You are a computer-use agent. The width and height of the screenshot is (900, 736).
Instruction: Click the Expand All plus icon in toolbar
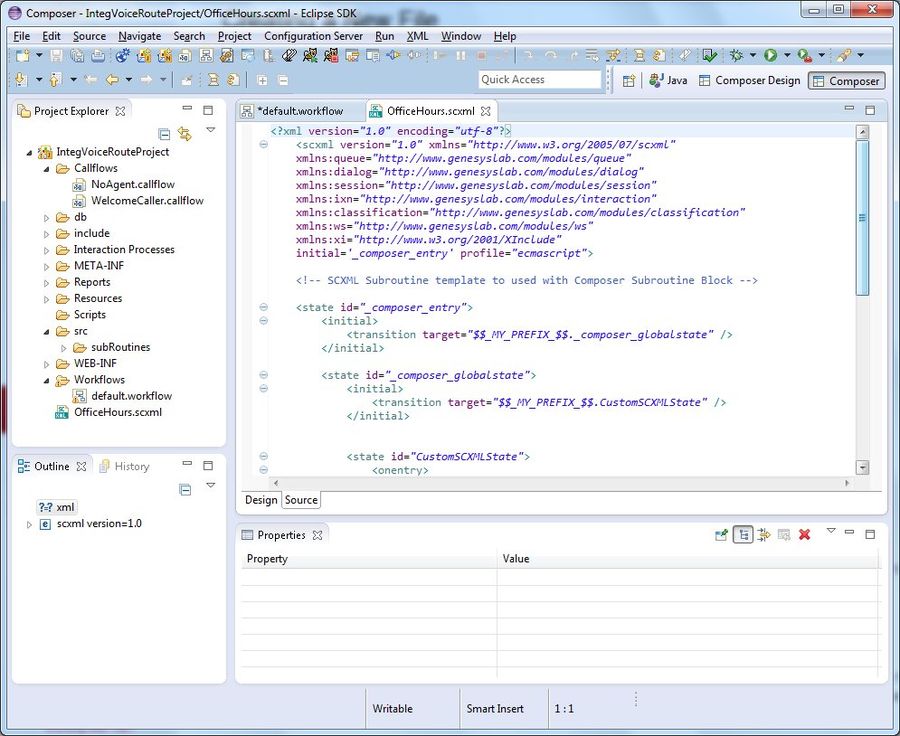[x=262, y=80]
